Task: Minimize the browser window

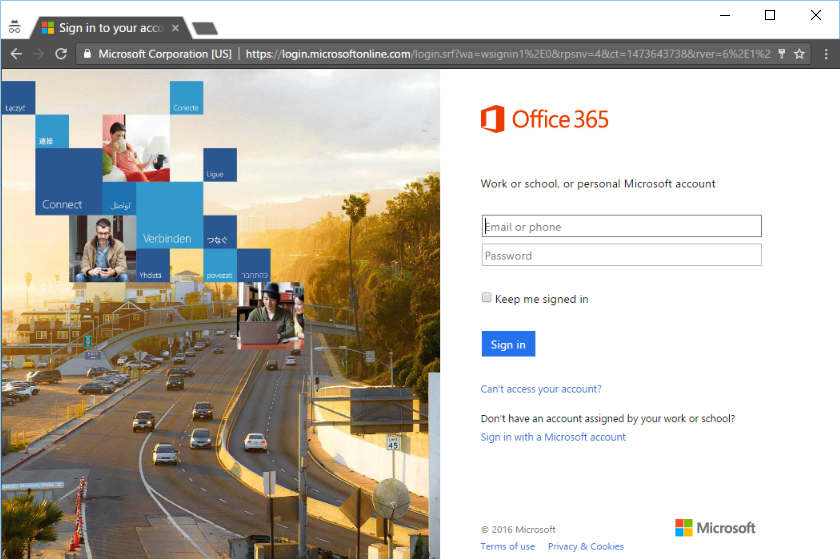Action: click(725, 15)
